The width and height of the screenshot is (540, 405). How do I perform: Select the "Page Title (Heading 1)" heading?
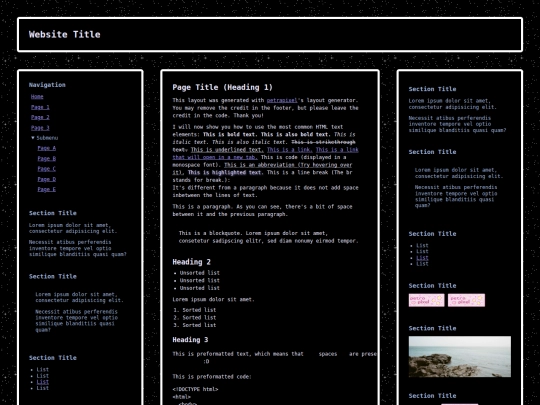[x=222, y=87]
